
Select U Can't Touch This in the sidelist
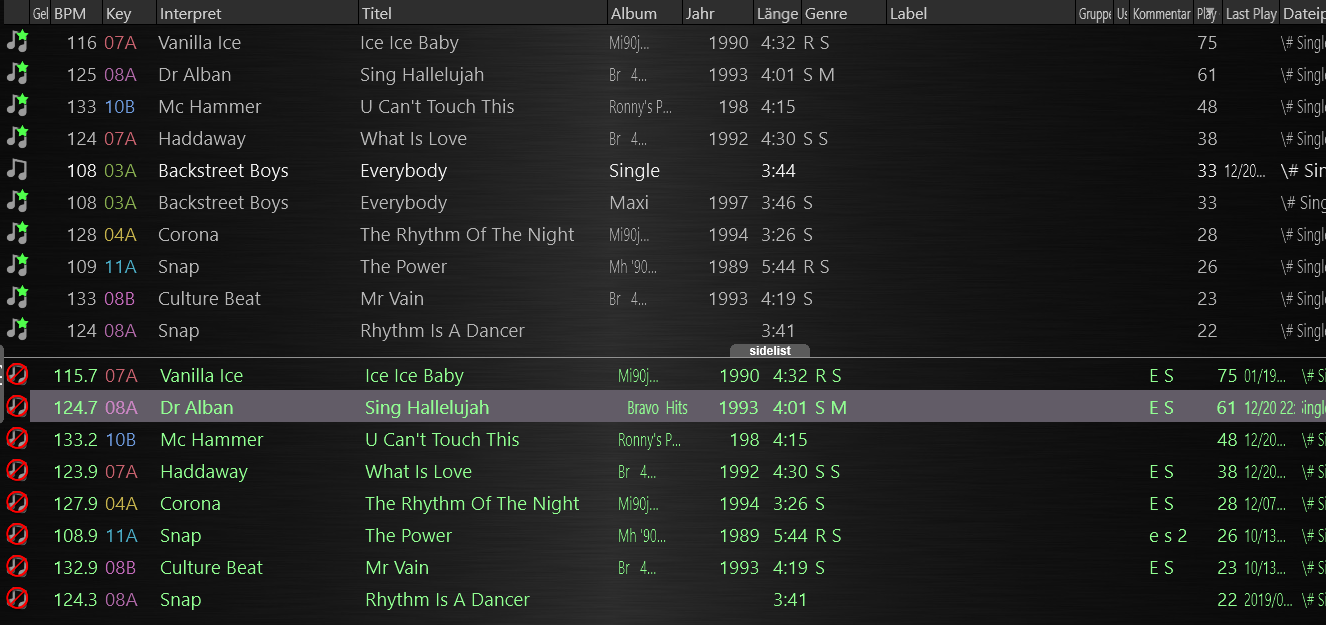(442, 439)
